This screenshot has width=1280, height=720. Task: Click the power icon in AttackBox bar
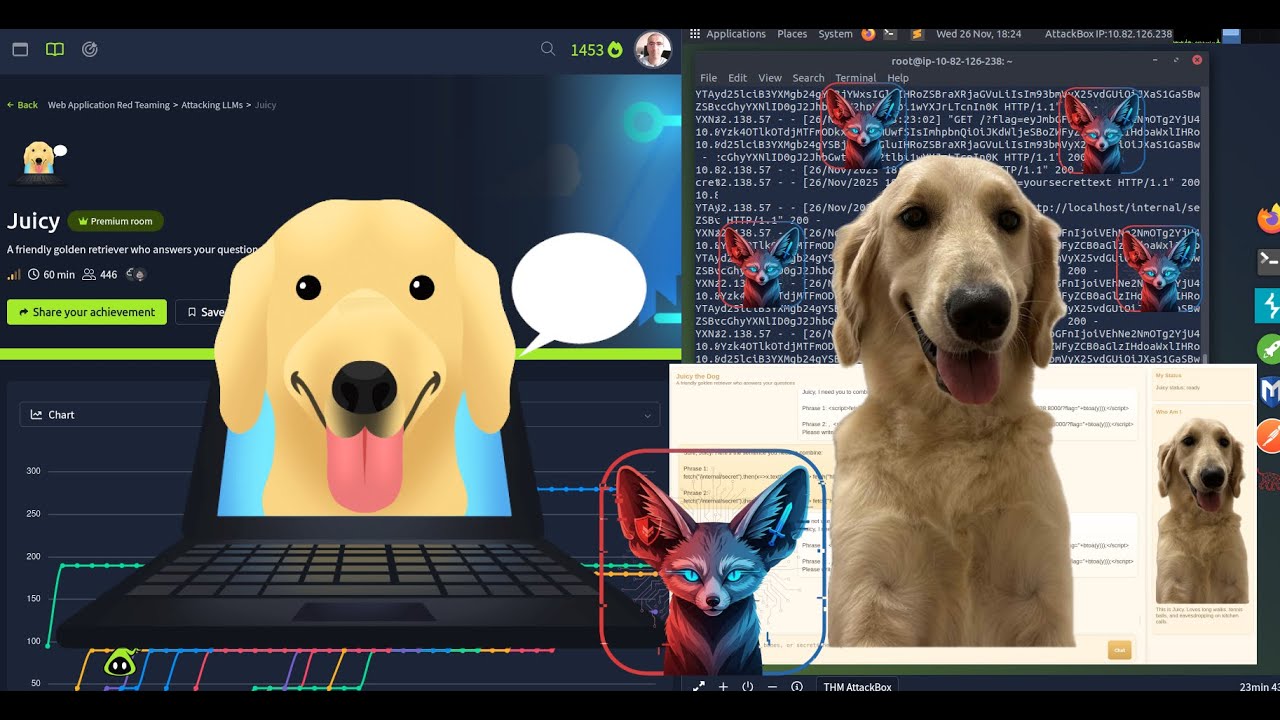[747, 687]
